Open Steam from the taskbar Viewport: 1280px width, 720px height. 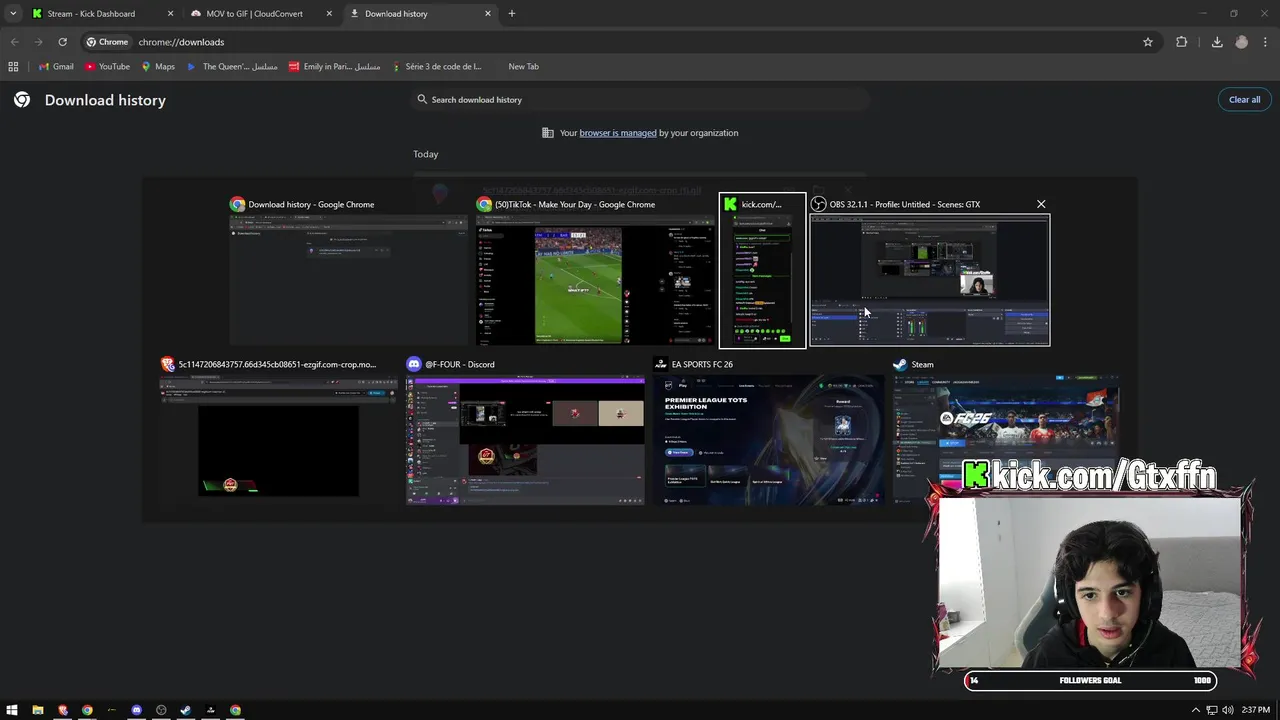pyautogui.click(x=186, y=710)
